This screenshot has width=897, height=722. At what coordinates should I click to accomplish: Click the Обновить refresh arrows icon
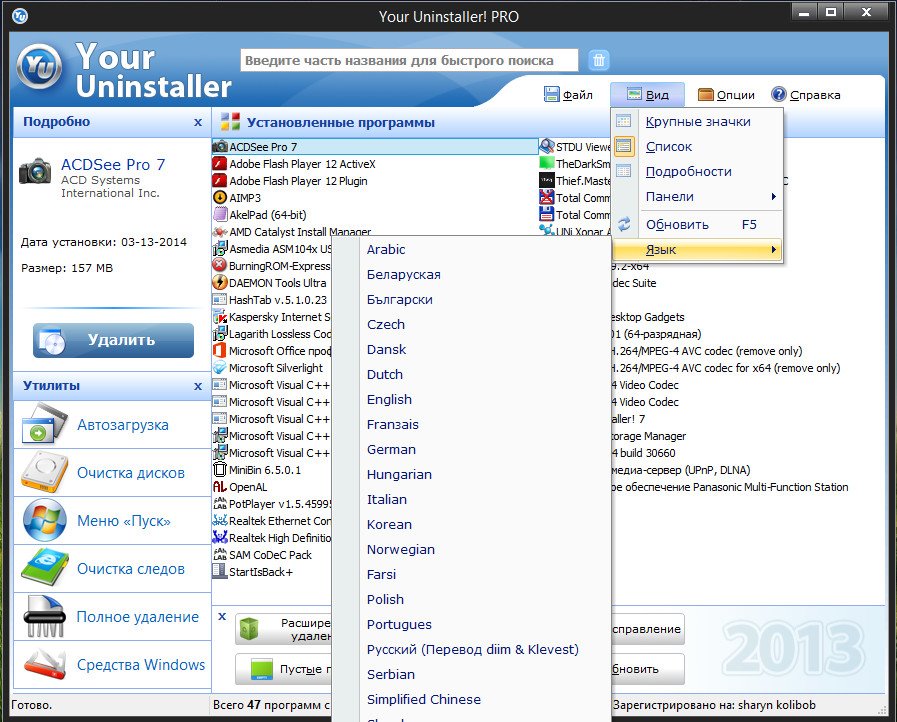(x=624, y=224)
